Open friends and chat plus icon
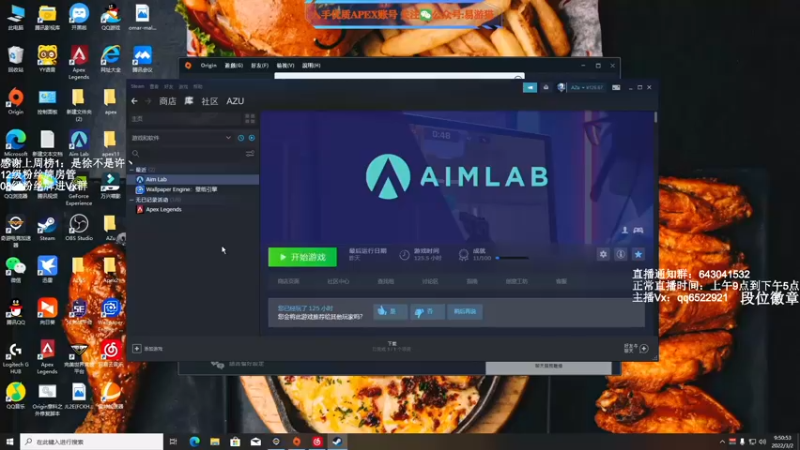Image resolution: width=800 pixels, height=450 pixels. coord(644,348)
